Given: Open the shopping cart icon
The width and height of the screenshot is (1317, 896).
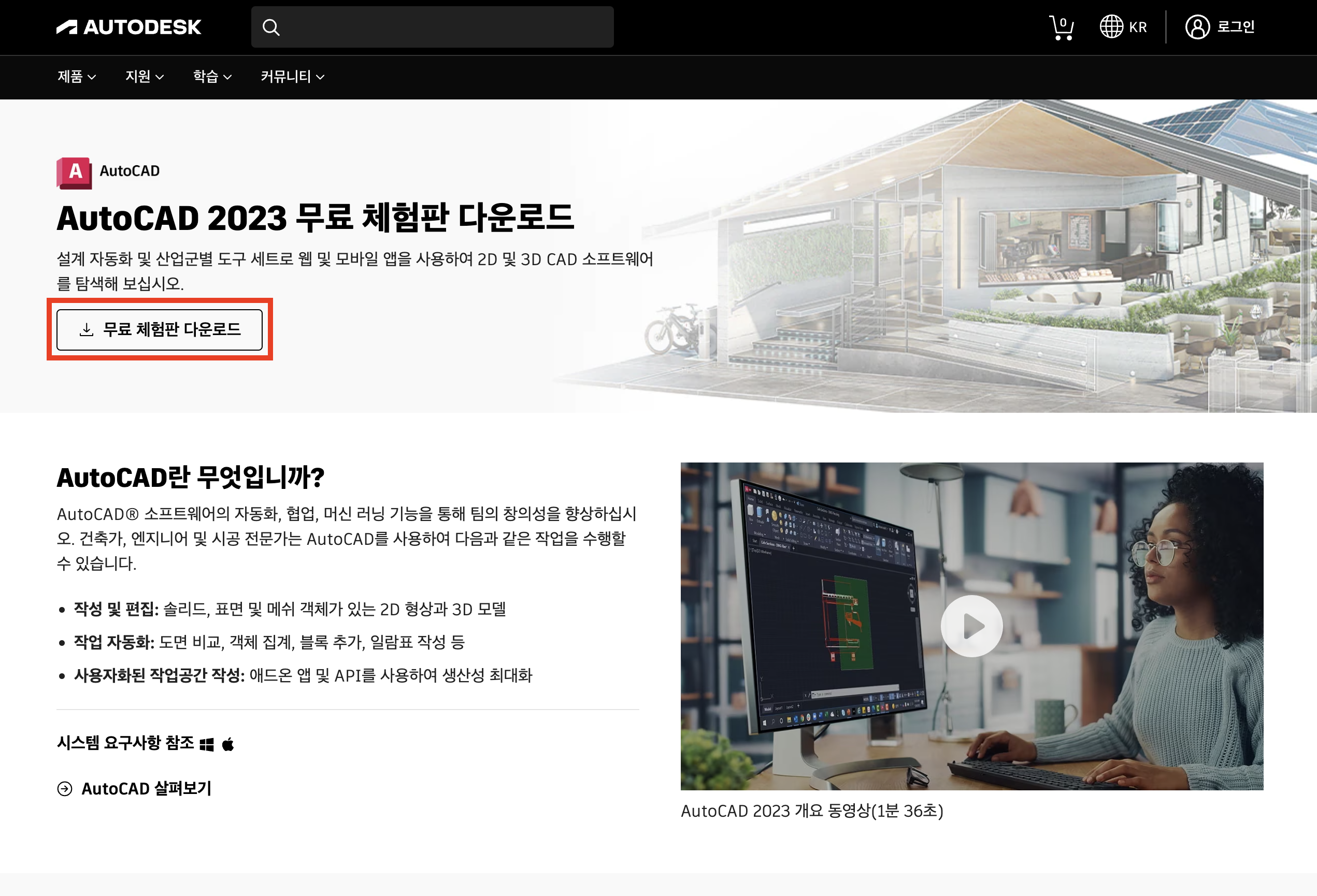Looking at the screenshot, I should 1061,27.
